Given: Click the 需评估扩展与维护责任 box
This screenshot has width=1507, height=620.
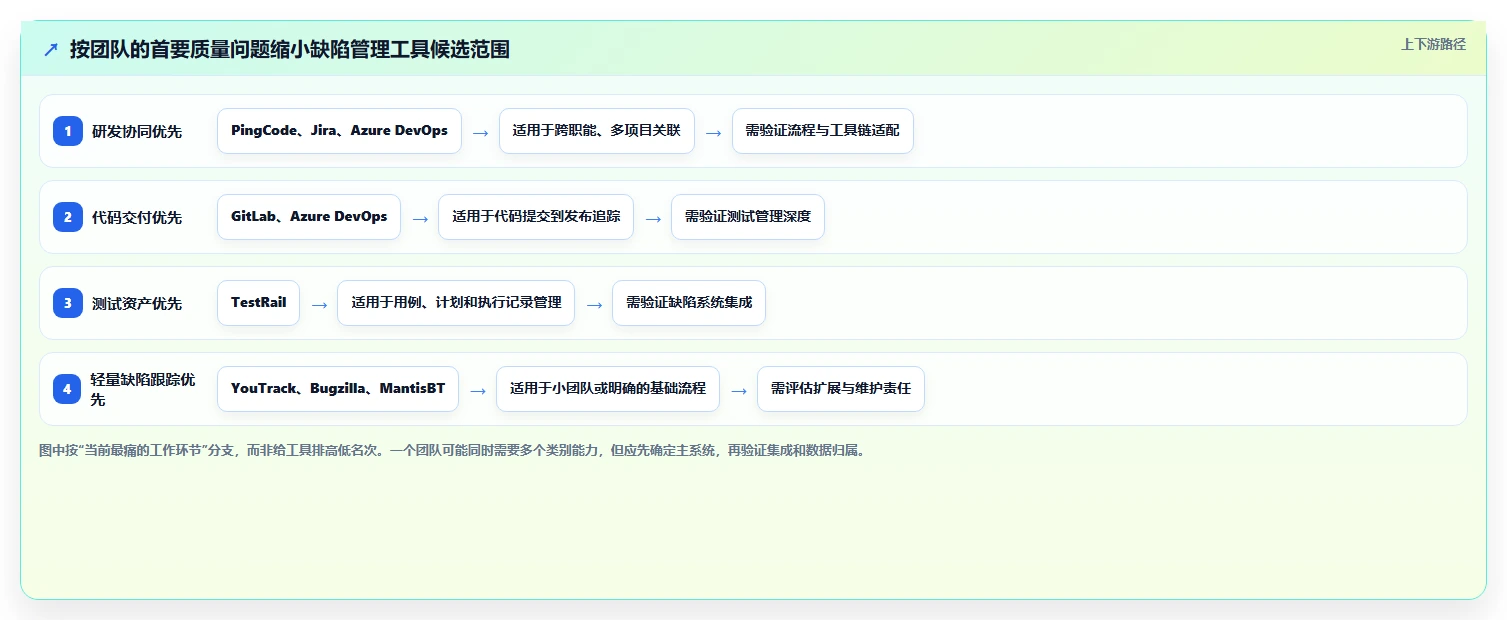Looking at the screenshot, I should tap(841, 389).
